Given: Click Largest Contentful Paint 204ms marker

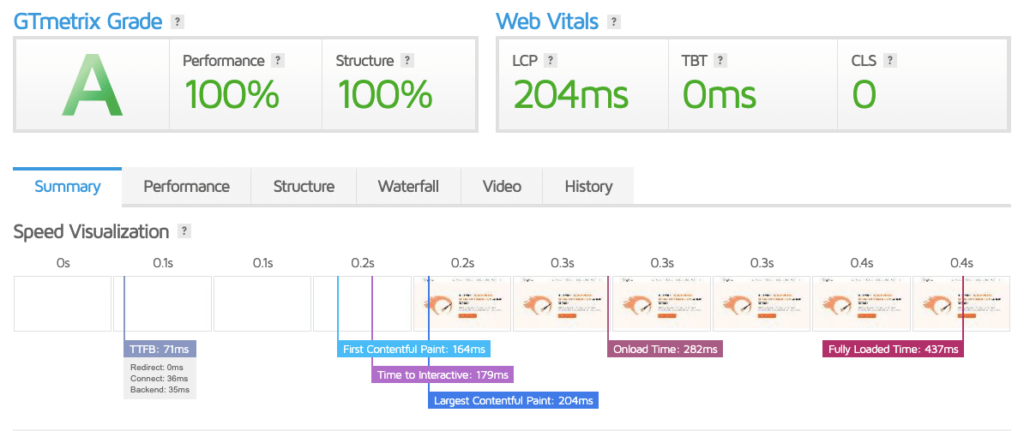Looking at the screenshot, I should coord(514,401).
